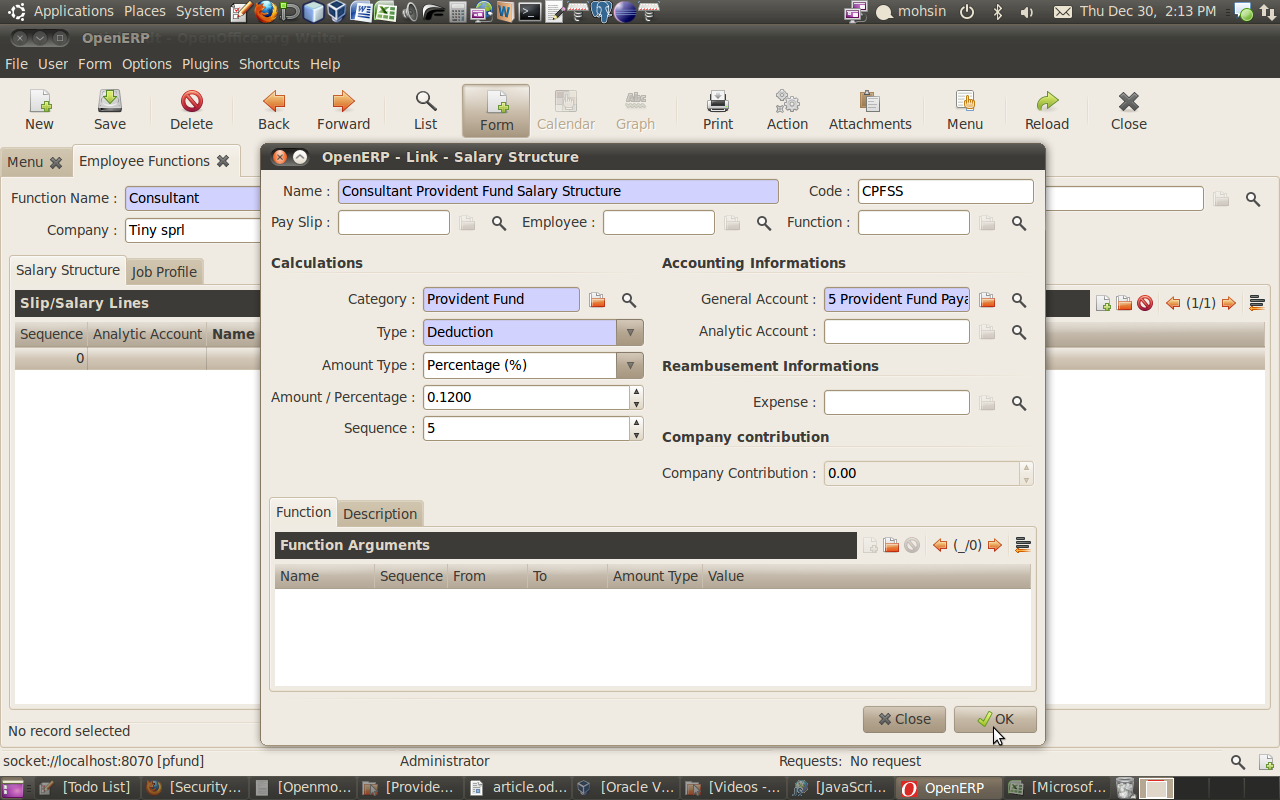1280x800 pixels.
Task: Open the Type dropdown showing Deduction
Action: click(630, 332)
